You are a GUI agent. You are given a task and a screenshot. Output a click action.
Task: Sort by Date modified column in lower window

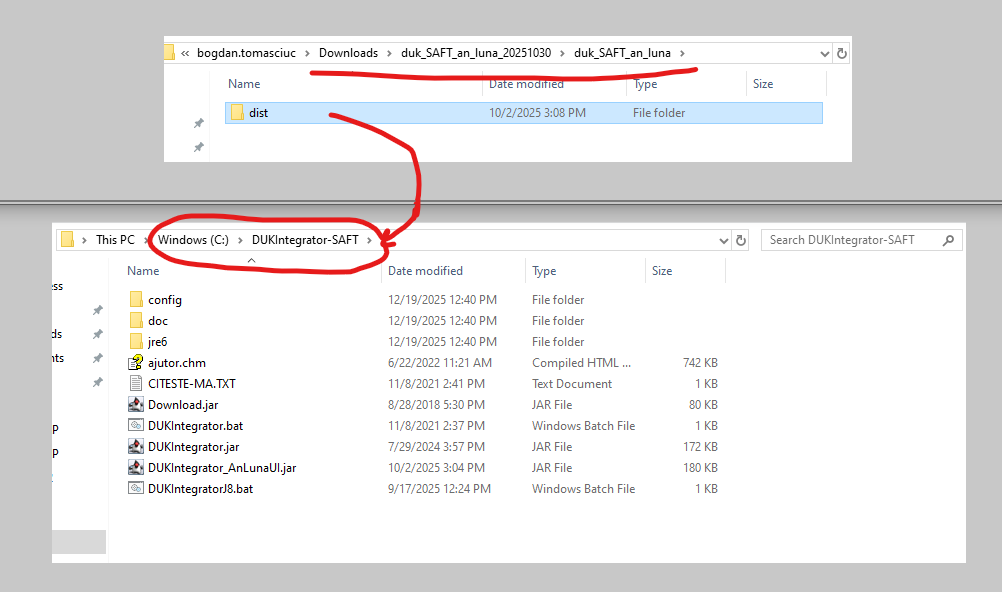(423, 271)
